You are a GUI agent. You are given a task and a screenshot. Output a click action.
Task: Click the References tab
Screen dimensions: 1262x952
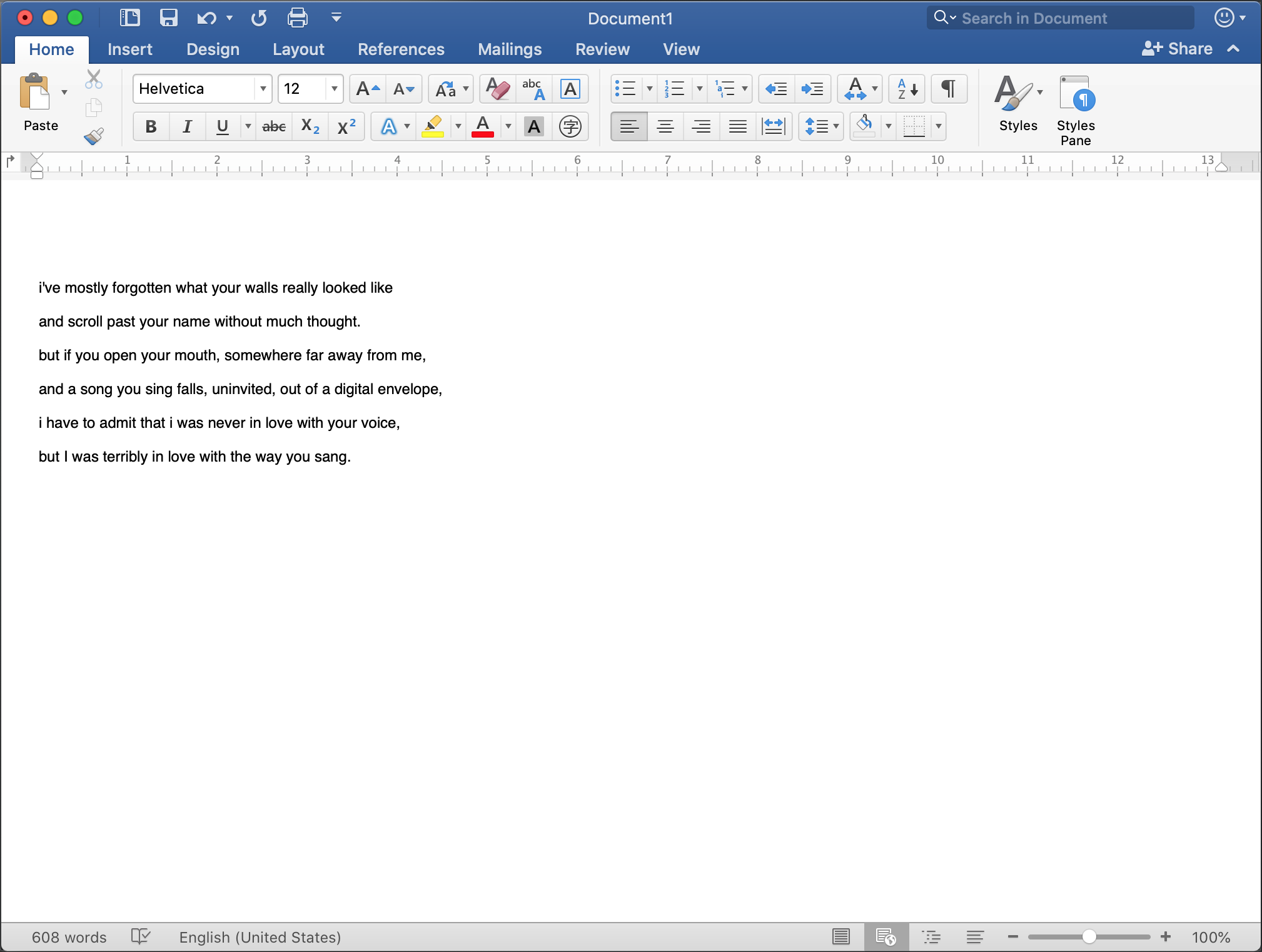[400, 48]
